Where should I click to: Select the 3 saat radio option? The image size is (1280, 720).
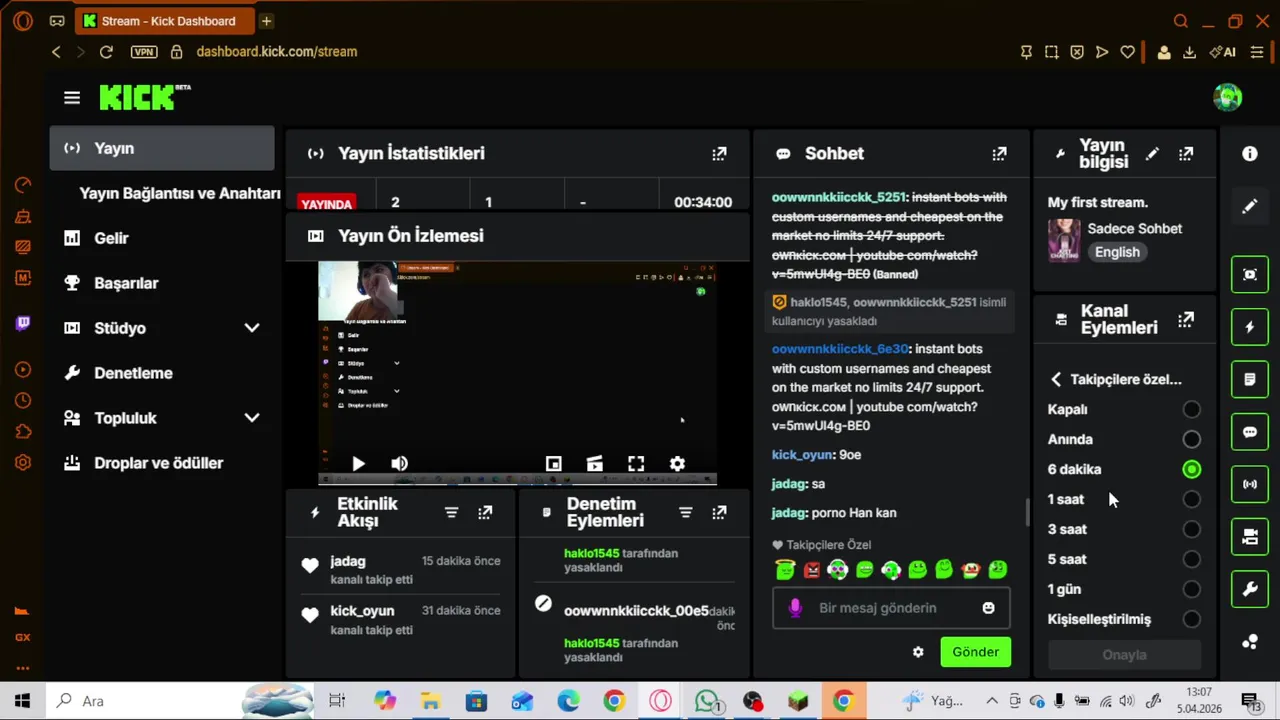[1191, 529]
